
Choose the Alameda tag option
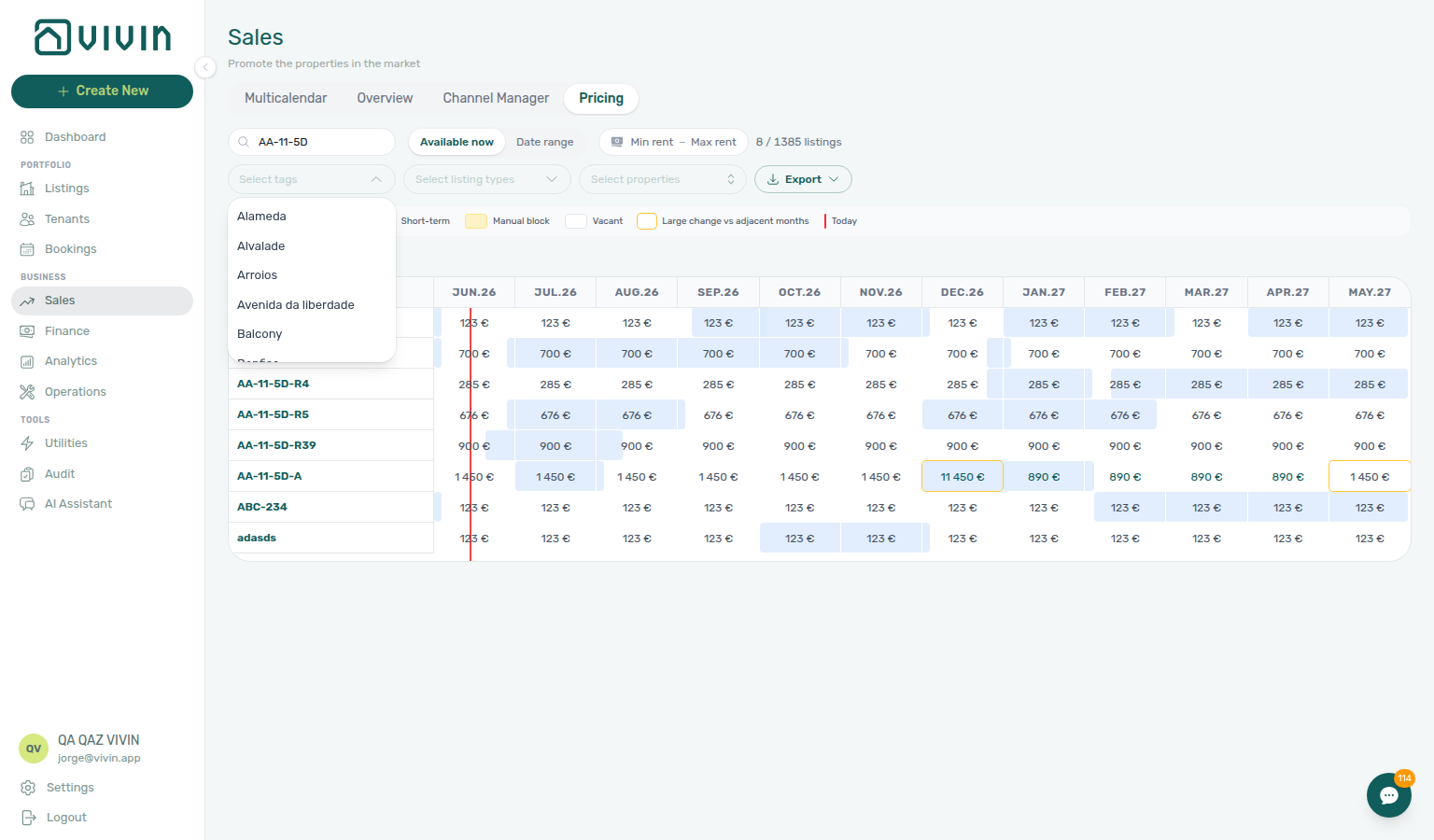312,217
